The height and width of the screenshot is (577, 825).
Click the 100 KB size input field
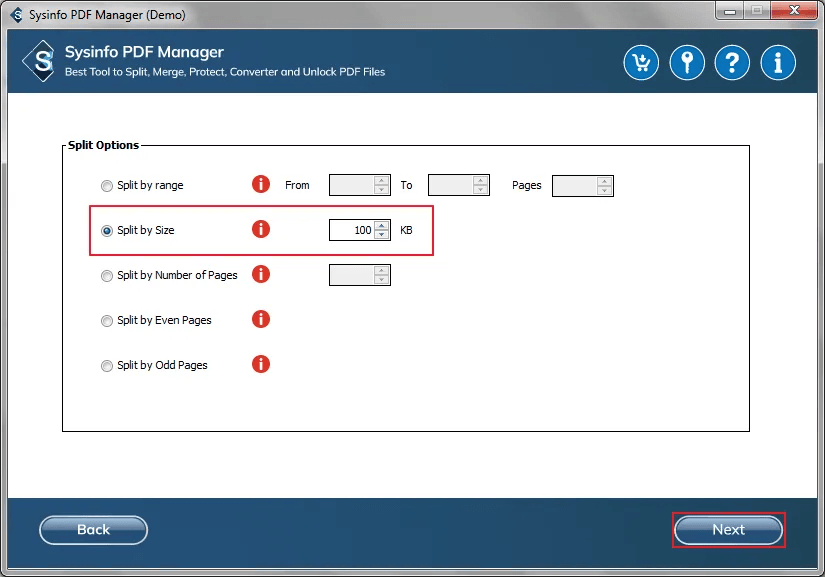point(351,230)
